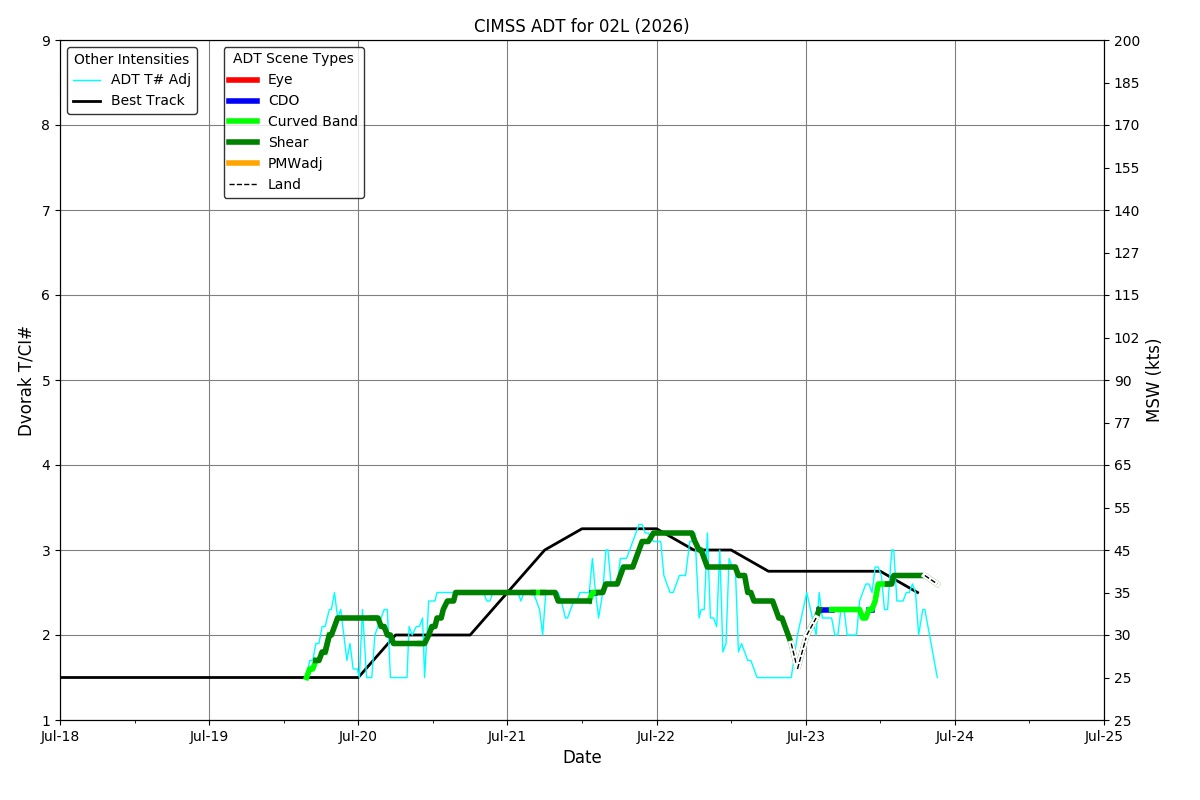Click the red Eye legend swatch
1200x800 pixels.
click(x=243, y=80)
